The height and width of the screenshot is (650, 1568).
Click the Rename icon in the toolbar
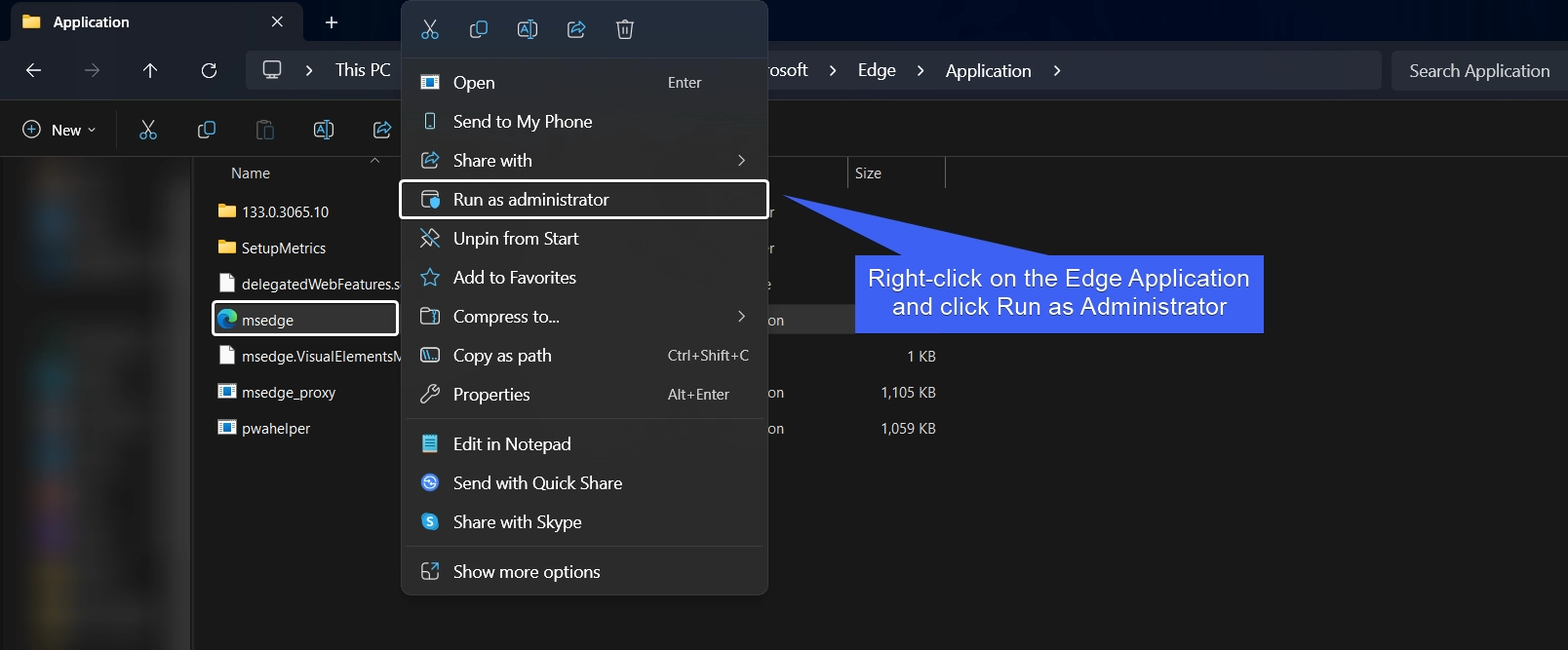click(x=324, y=130)
